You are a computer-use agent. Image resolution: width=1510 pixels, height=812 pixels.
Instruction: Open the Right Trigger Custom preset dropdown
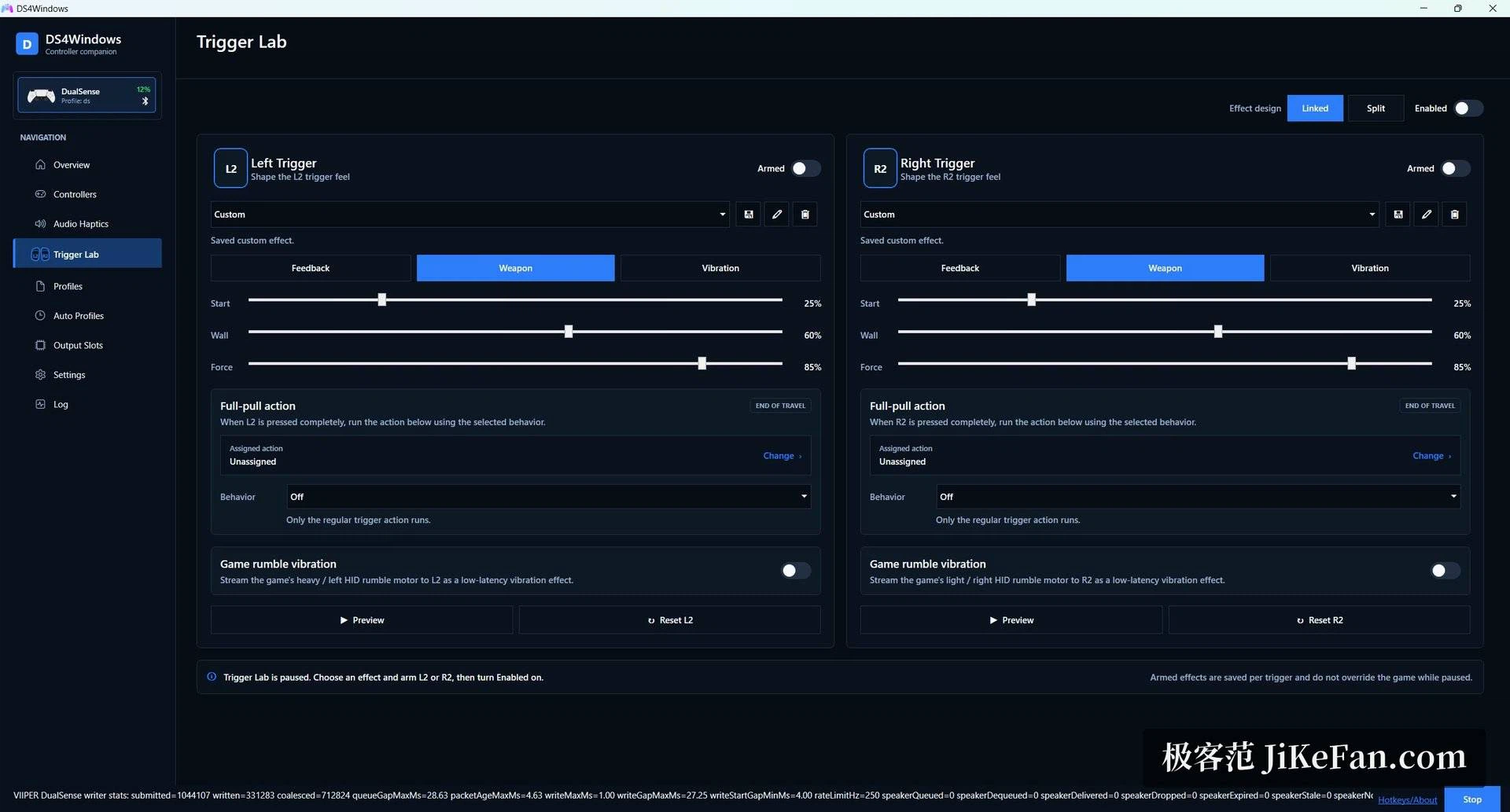tap(1120, 215)
